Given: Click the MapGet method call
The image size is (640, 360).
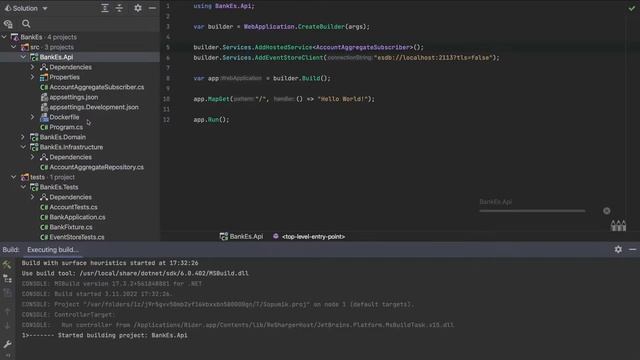Looking at the screenshot, I should point(218,99).
